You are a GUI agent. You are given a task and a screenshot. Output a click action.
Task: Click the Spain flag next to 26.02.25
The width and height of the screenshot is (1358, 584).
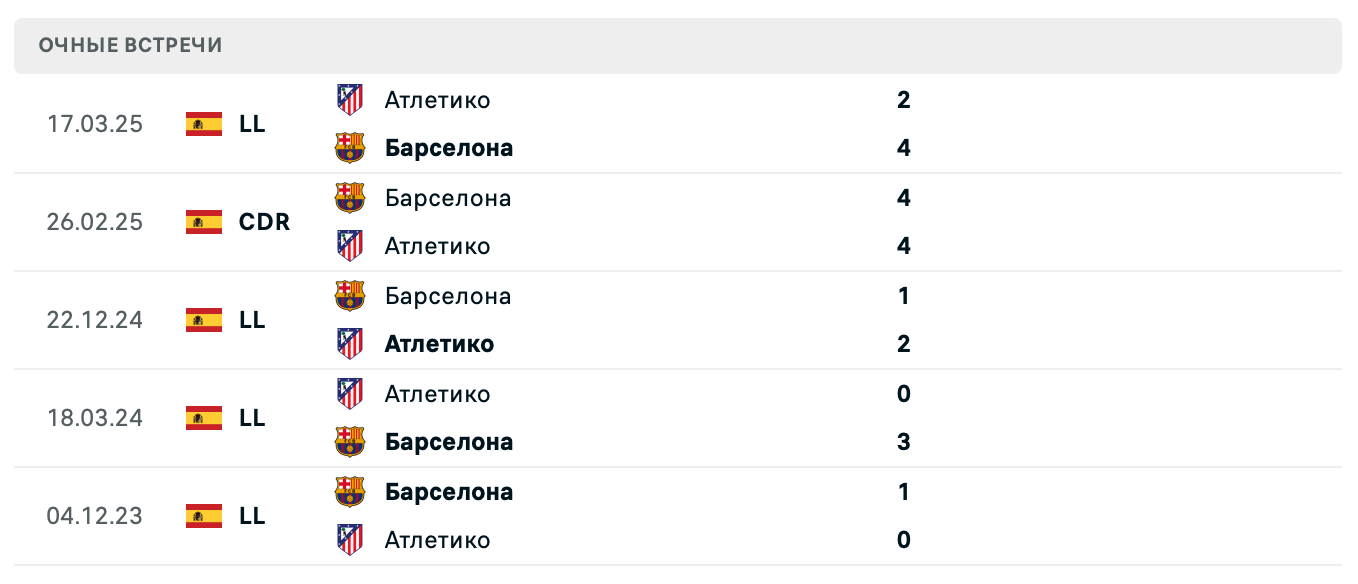pos(204,222)
